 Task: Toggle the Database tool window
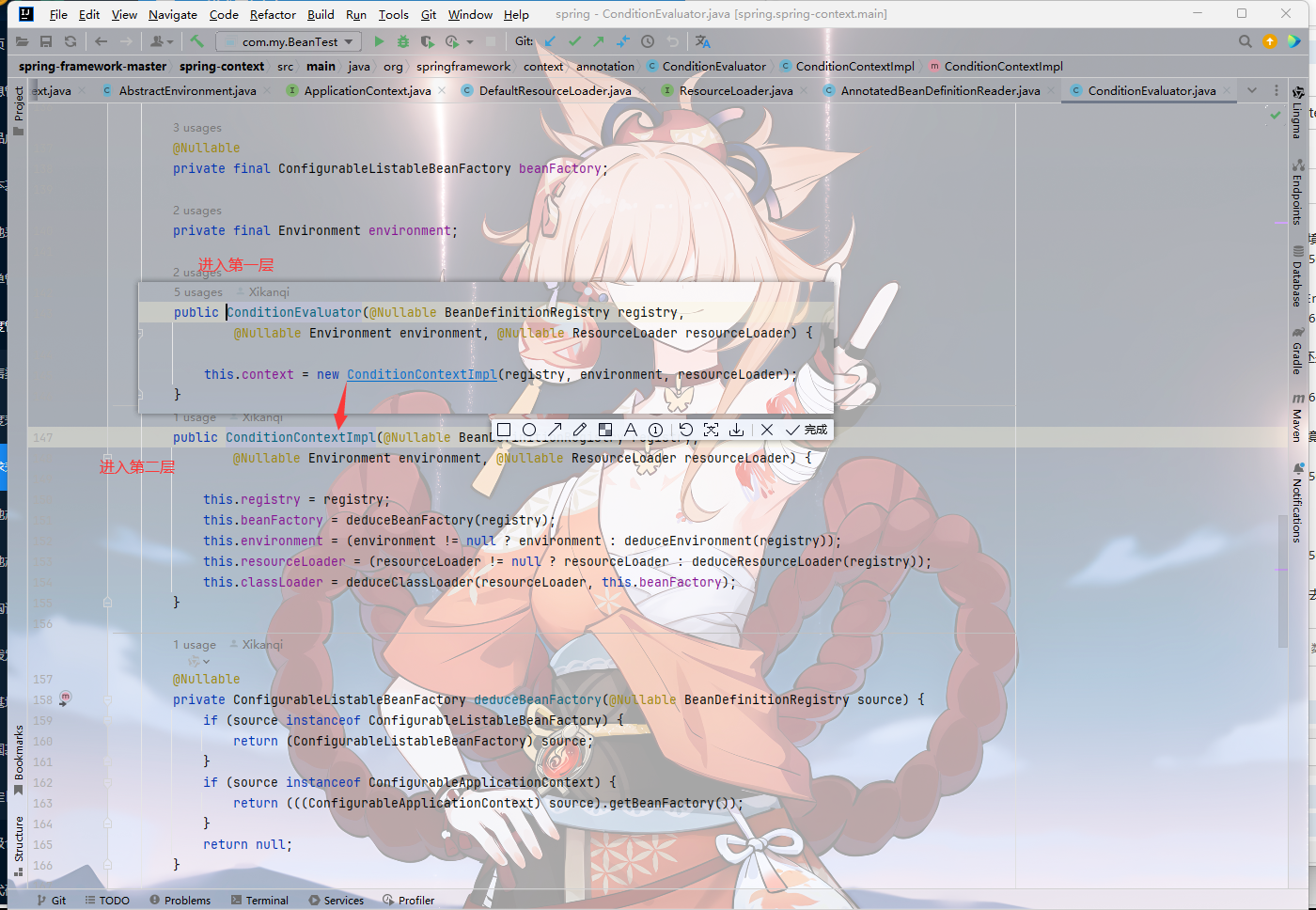(x=1297, y=276)
